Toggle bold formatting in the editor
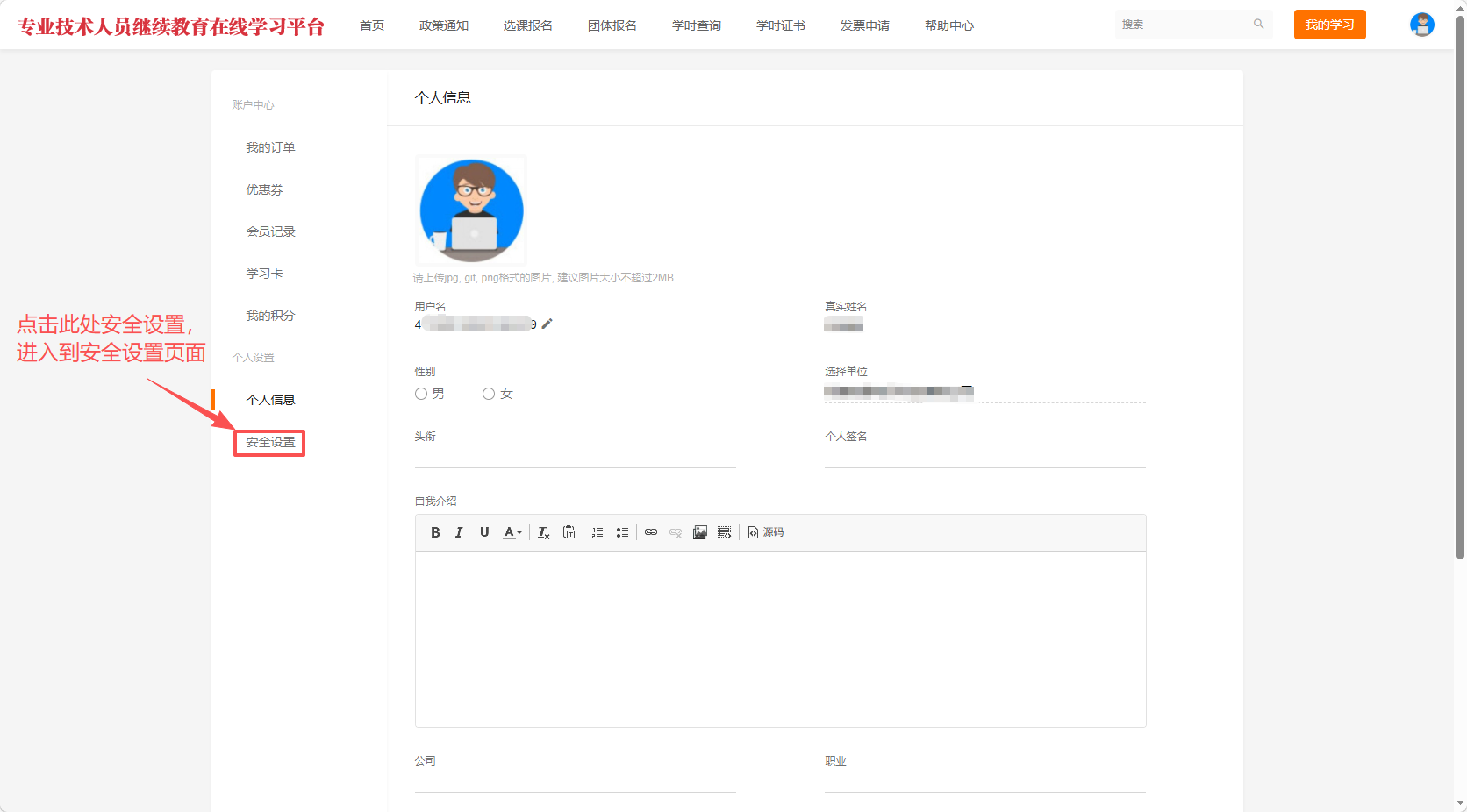Viewport: 1467px width, 812px height. tap(435, 532)
